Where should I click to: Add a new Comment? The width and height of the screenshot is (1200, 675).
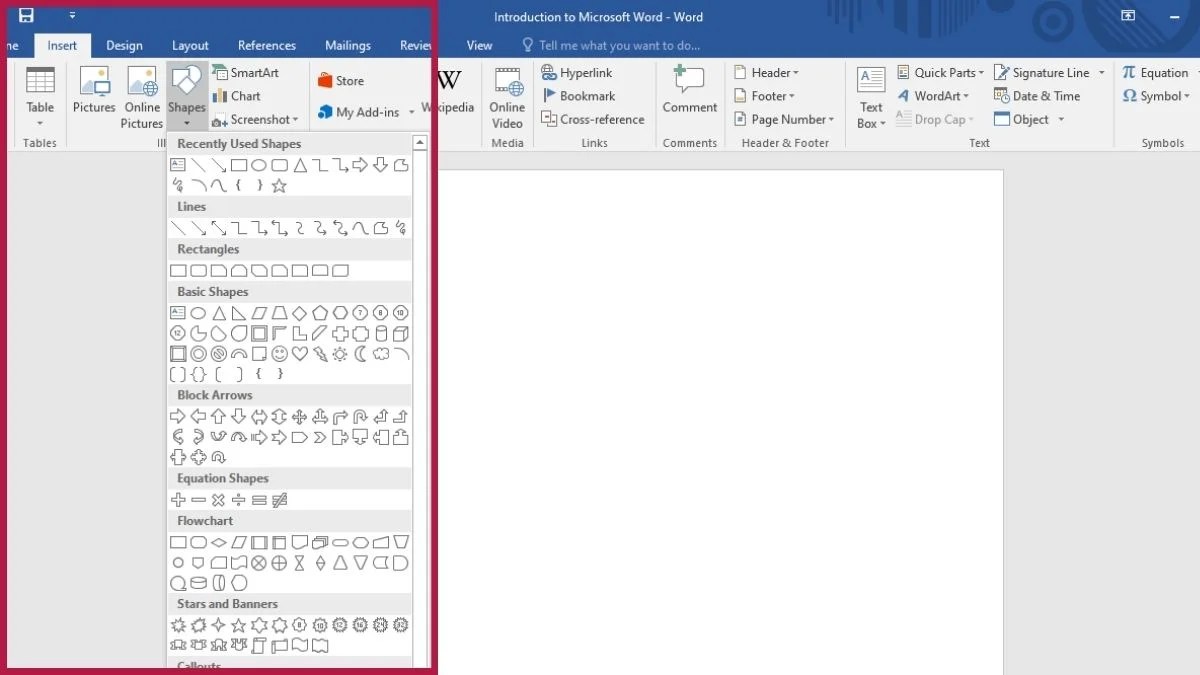pos(690,91)
